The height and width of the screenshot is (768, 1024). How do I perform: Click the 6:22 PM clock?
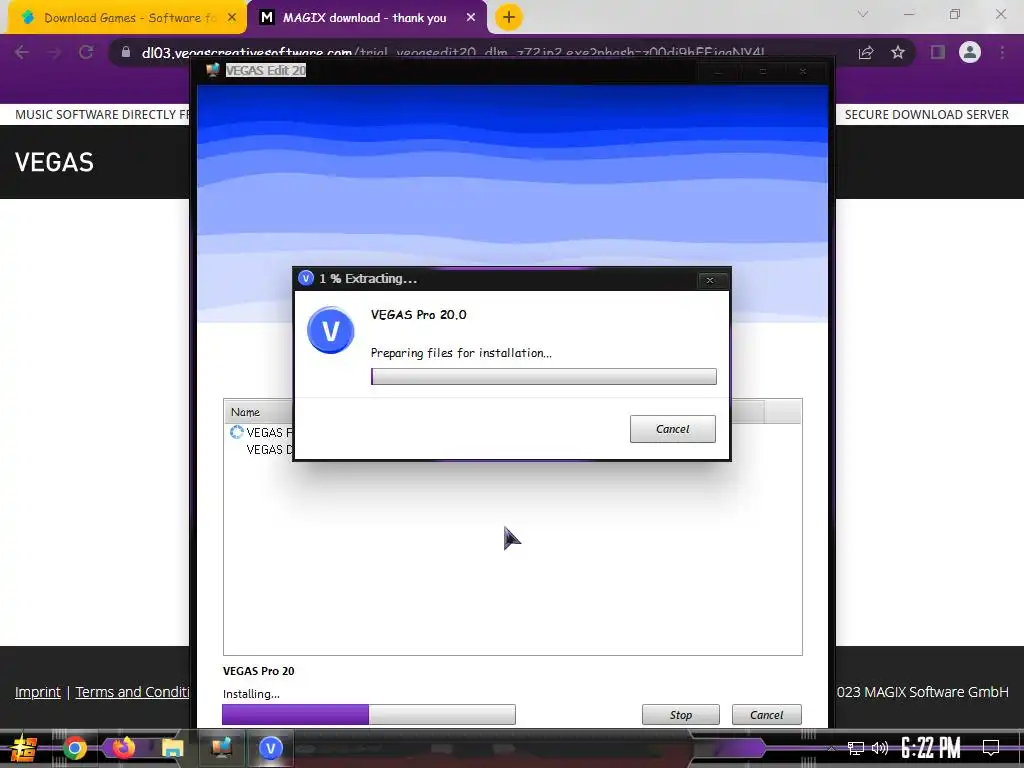[x=931, y=748]
